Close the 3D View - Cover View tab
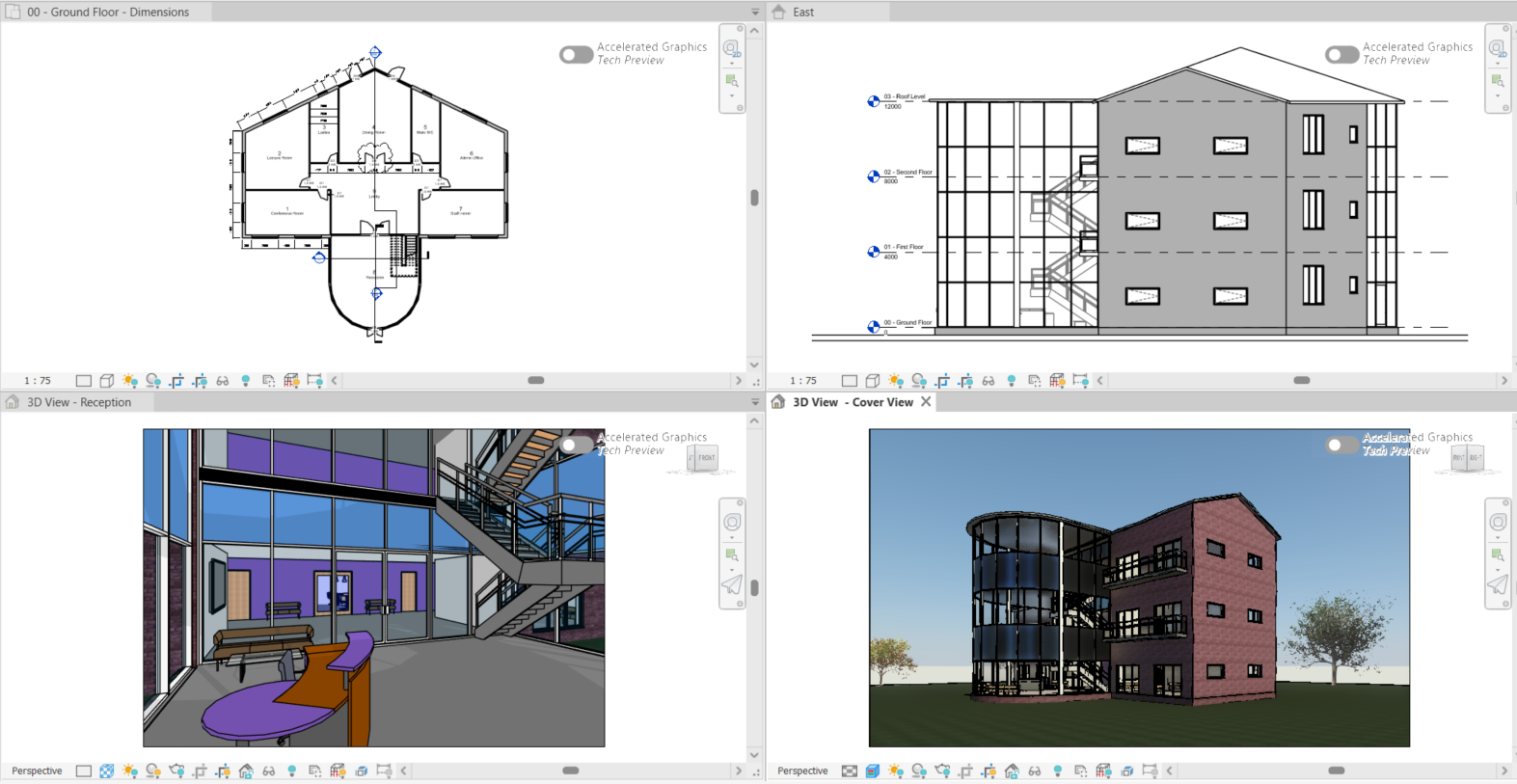This screenshot has height=784, width=1517. [926, 402]
